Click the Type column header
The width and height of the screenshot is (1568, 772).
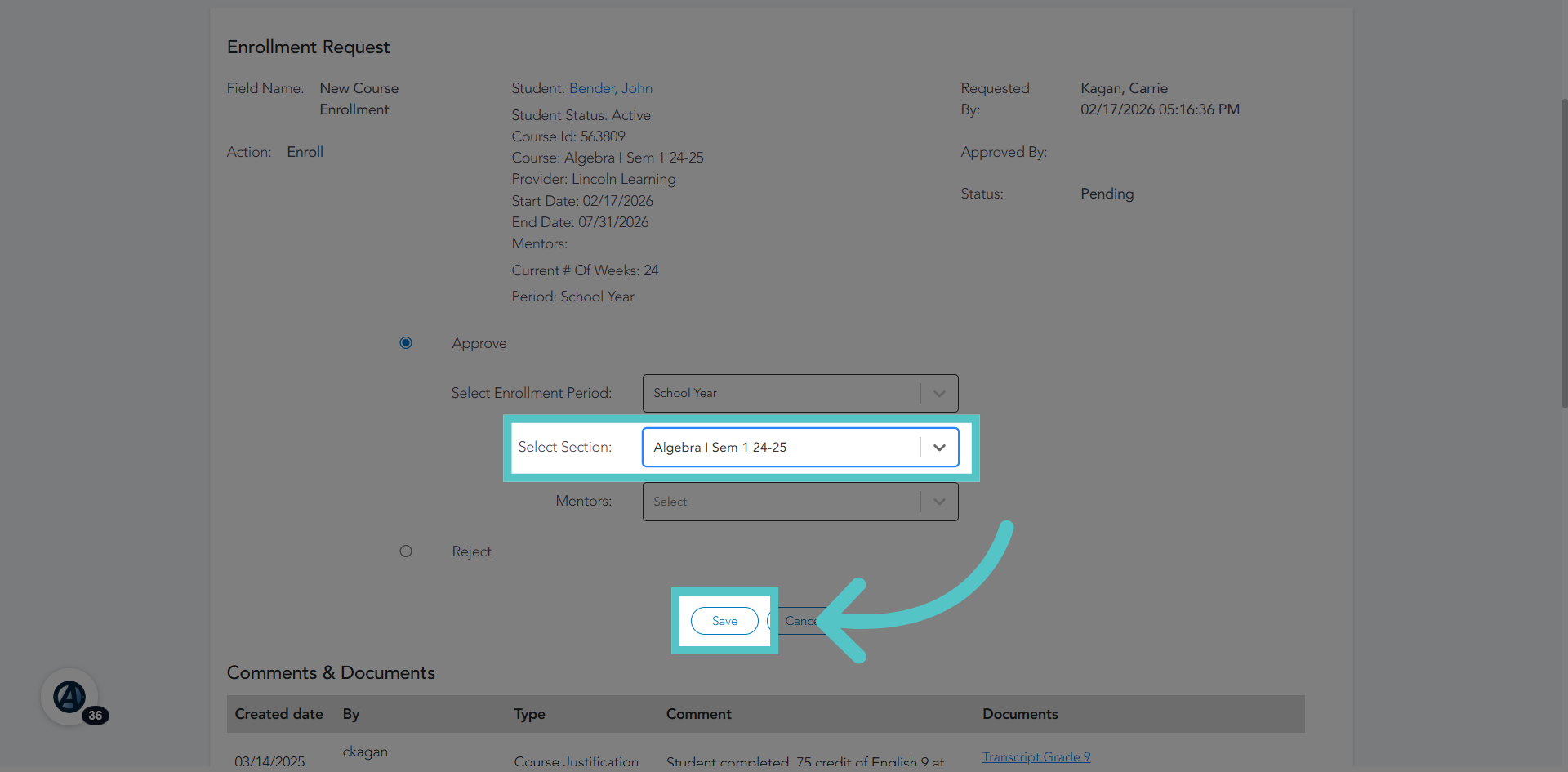[530, 714]
